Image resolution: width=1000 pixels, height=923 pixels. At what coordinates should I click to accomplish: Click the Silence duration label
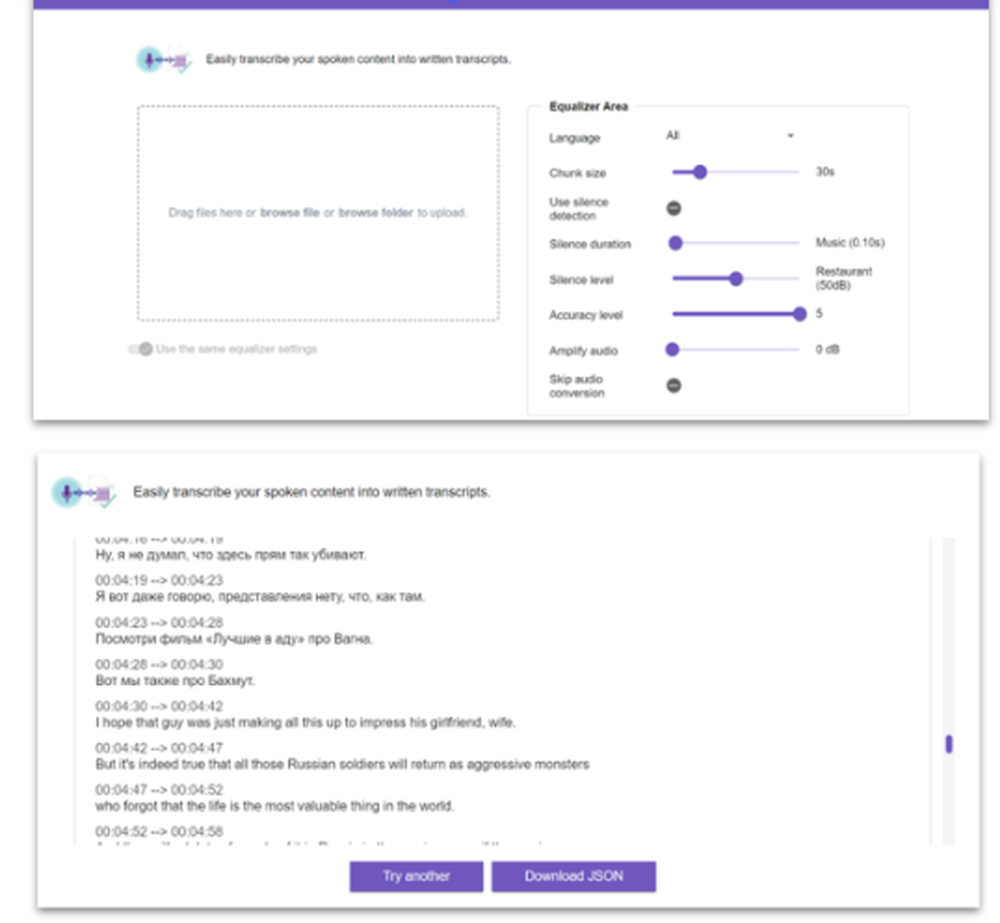click(x=590, y=244)
